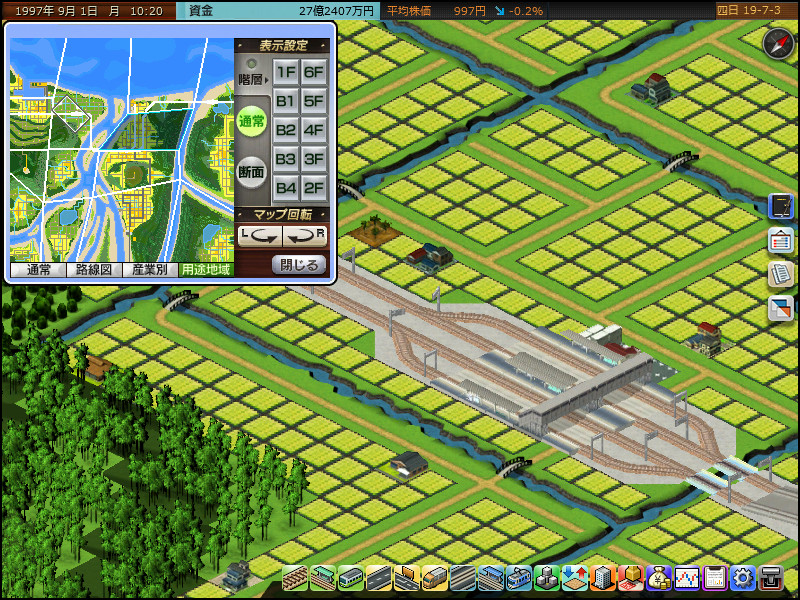Rotate the map left with L arrow

point(260,236)
